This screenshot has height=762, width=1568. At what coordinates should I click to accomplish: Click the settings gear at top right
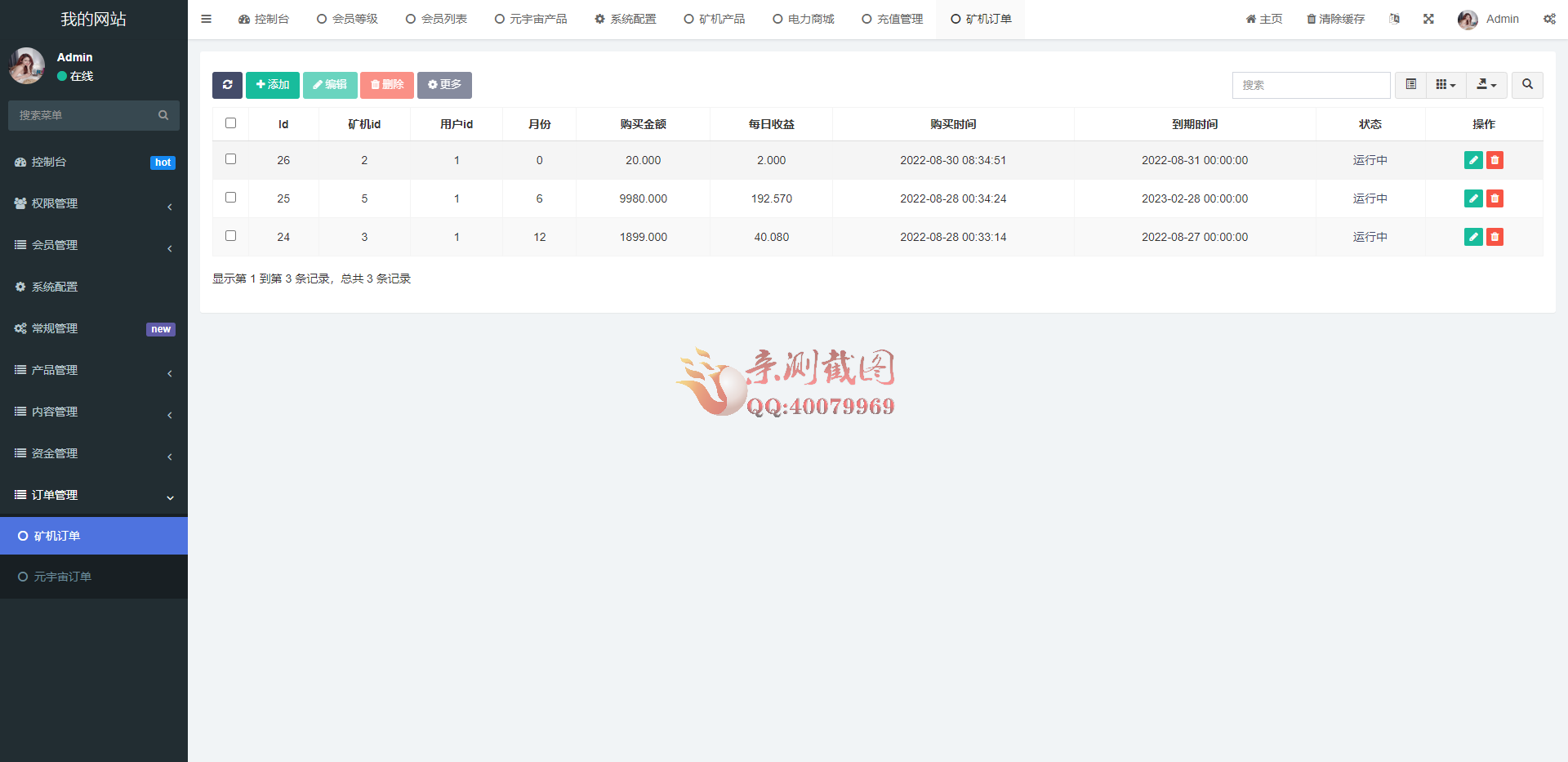[x=1549, y=18]
